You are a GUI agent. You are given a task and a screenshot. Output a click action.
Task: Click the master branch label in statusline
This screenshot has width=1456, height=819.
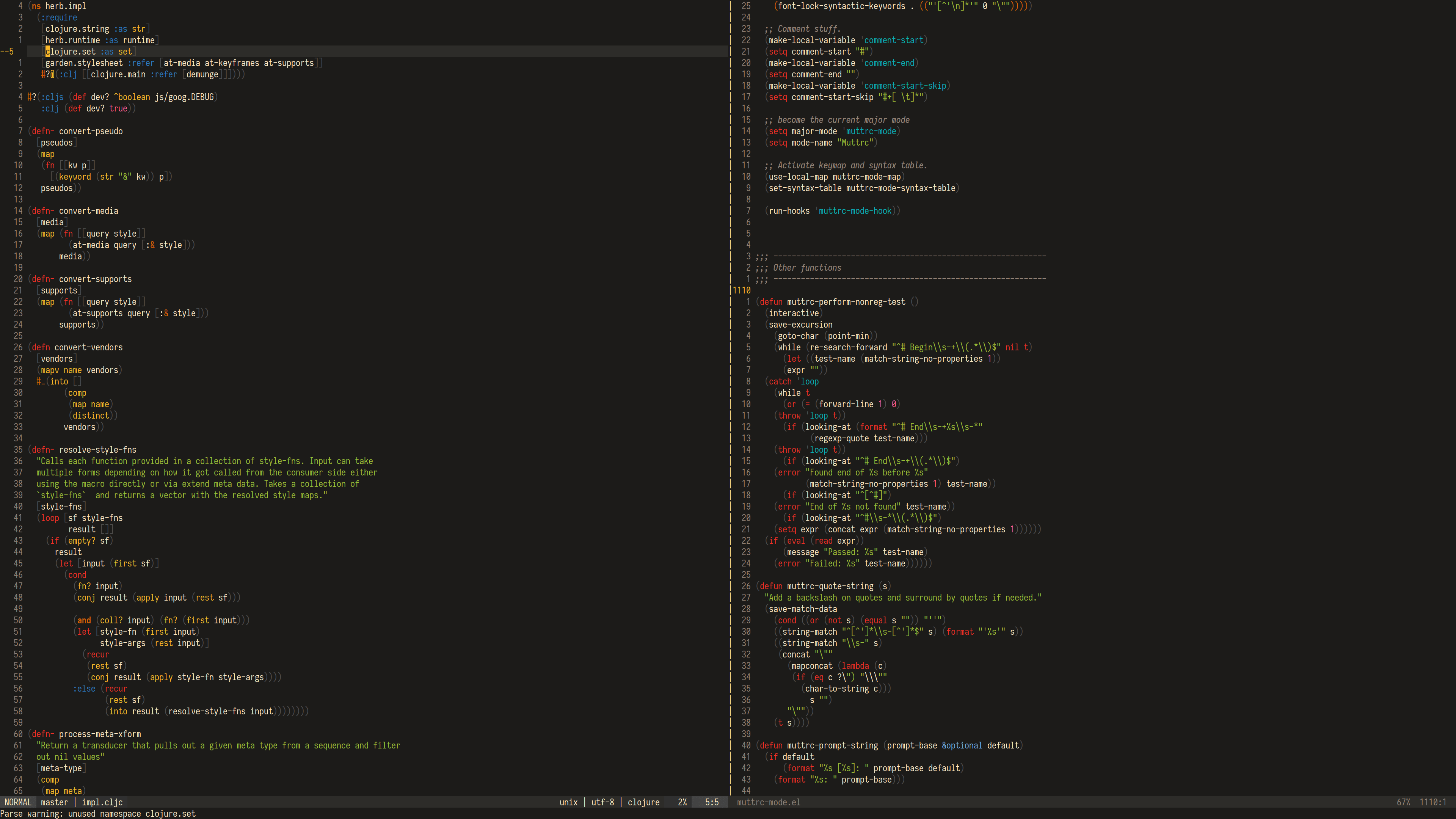pos(54,802)
